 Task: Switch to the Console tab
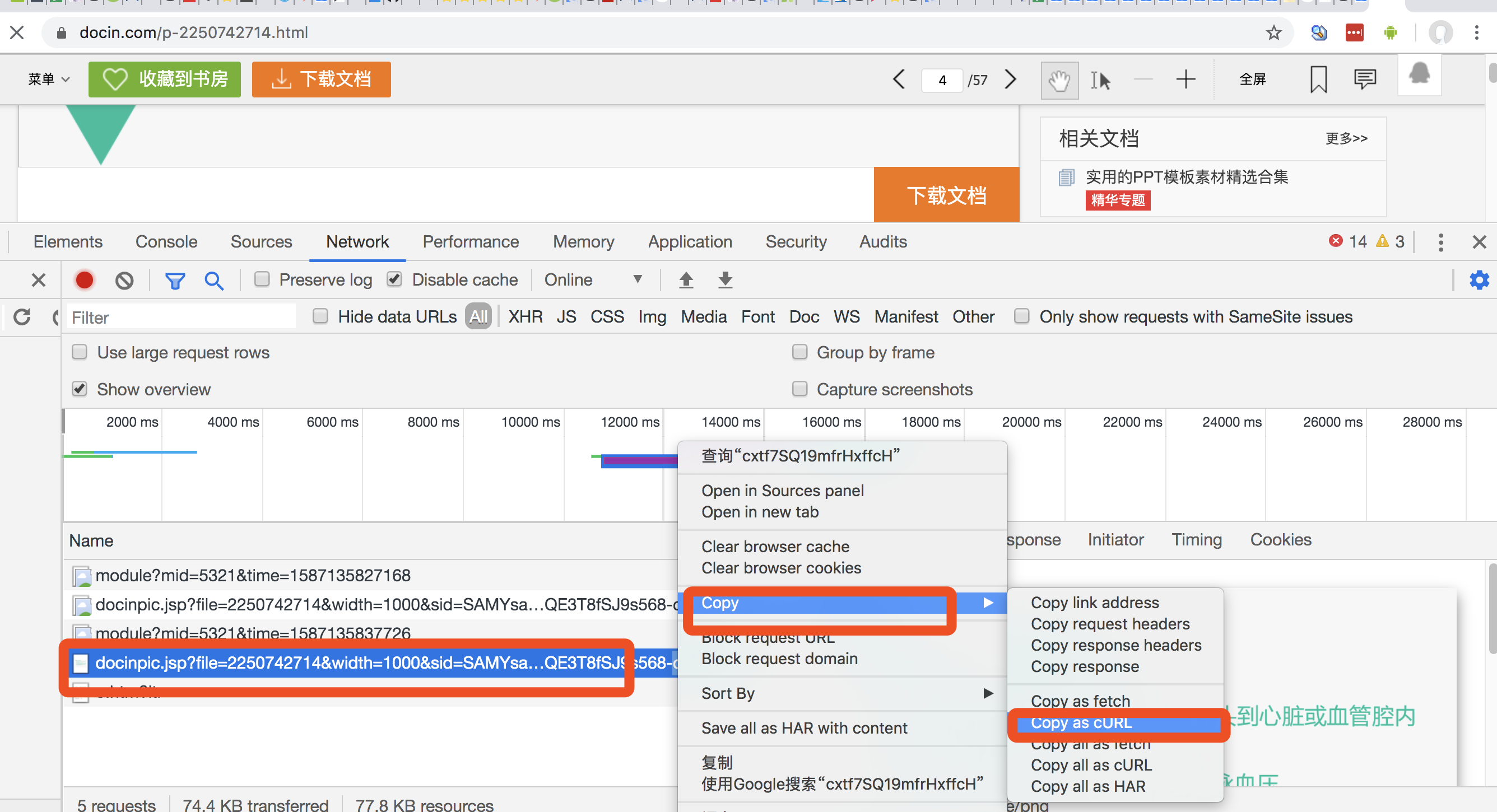coord(166,241)
